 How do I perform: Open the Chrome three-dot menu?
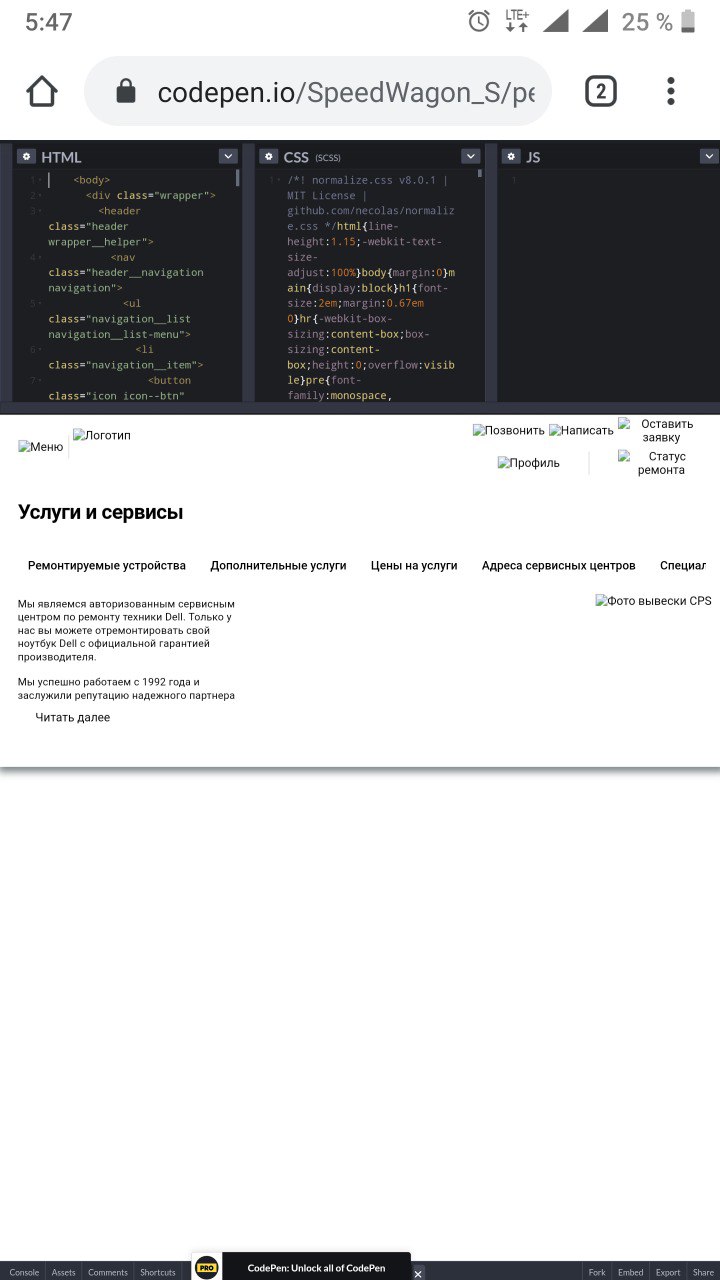click(x=671, y=92)
